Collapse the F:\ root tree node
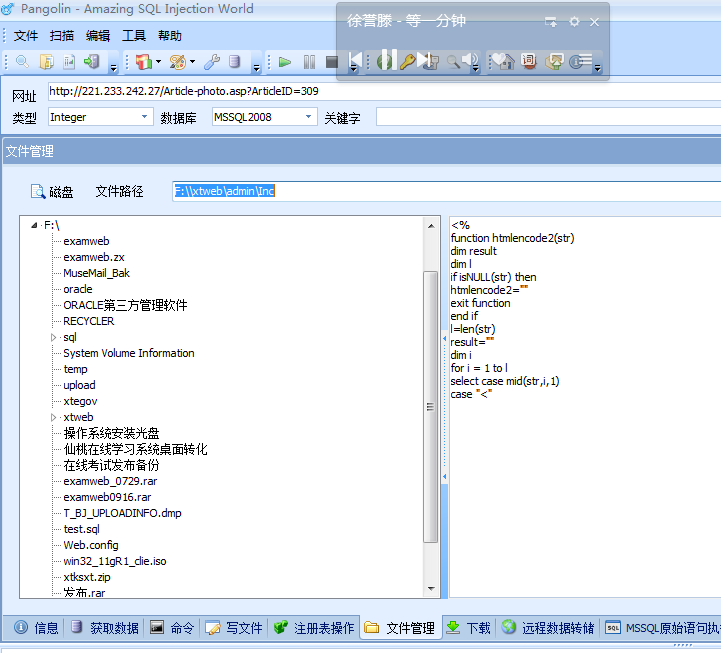The image size is (721, 653). [x=34, y=225]
